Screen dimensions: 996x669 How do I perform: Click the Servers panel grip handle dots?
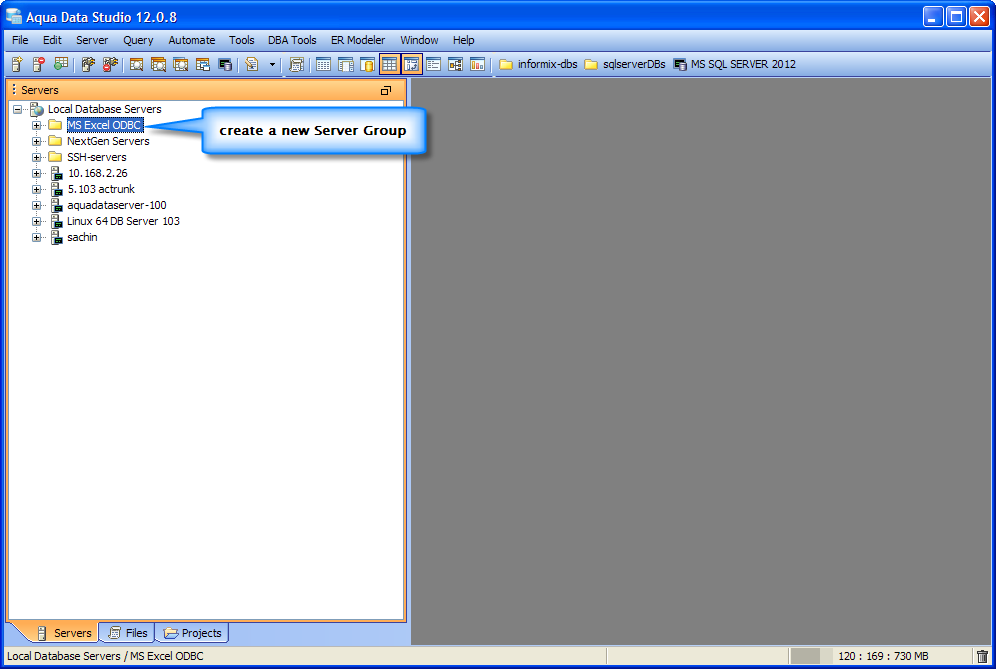pyautogui.click(x=14, y=90)
